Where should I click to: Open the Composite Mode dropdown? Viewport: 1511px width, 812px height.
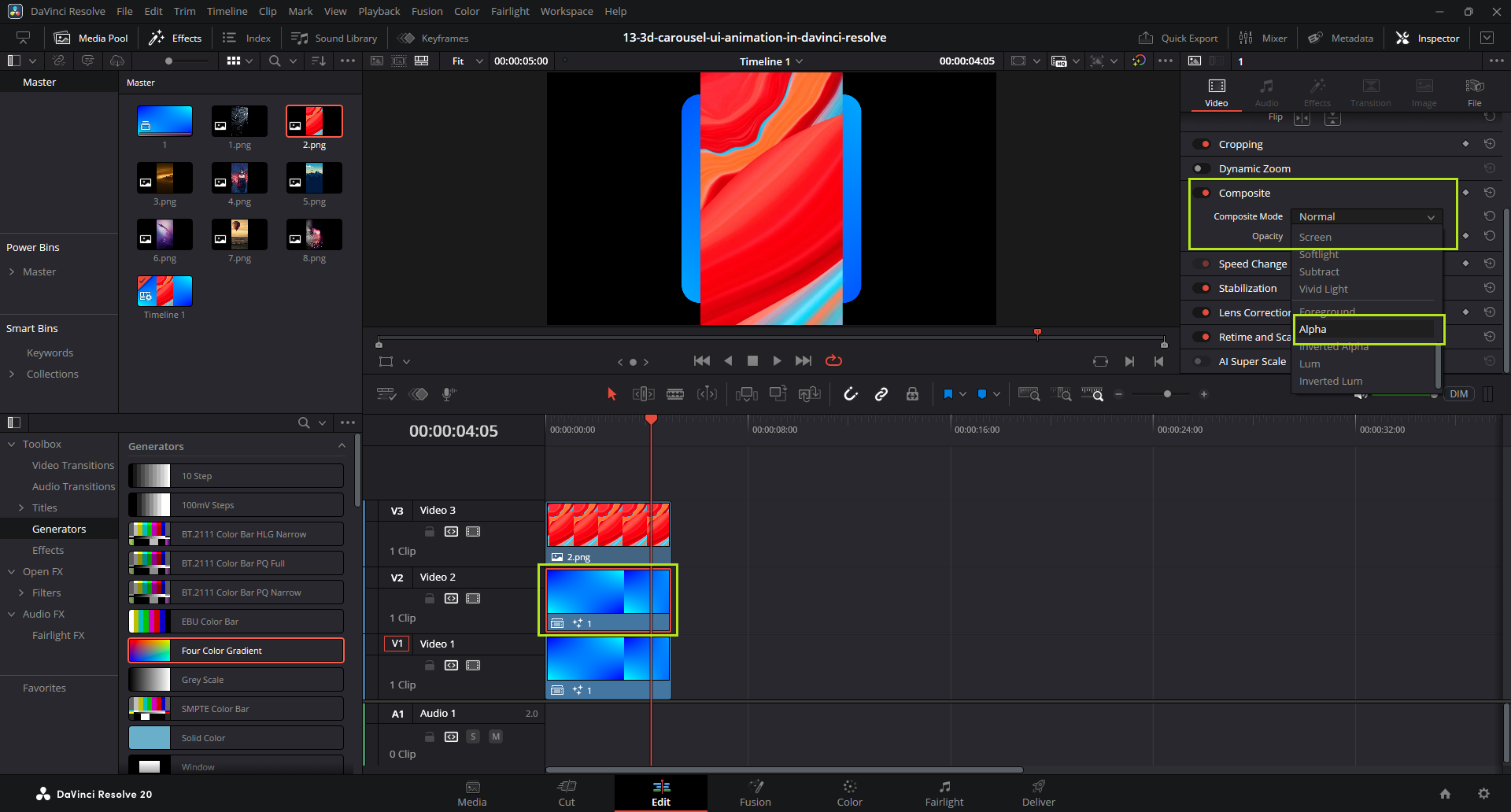(x=1366, y=216)
